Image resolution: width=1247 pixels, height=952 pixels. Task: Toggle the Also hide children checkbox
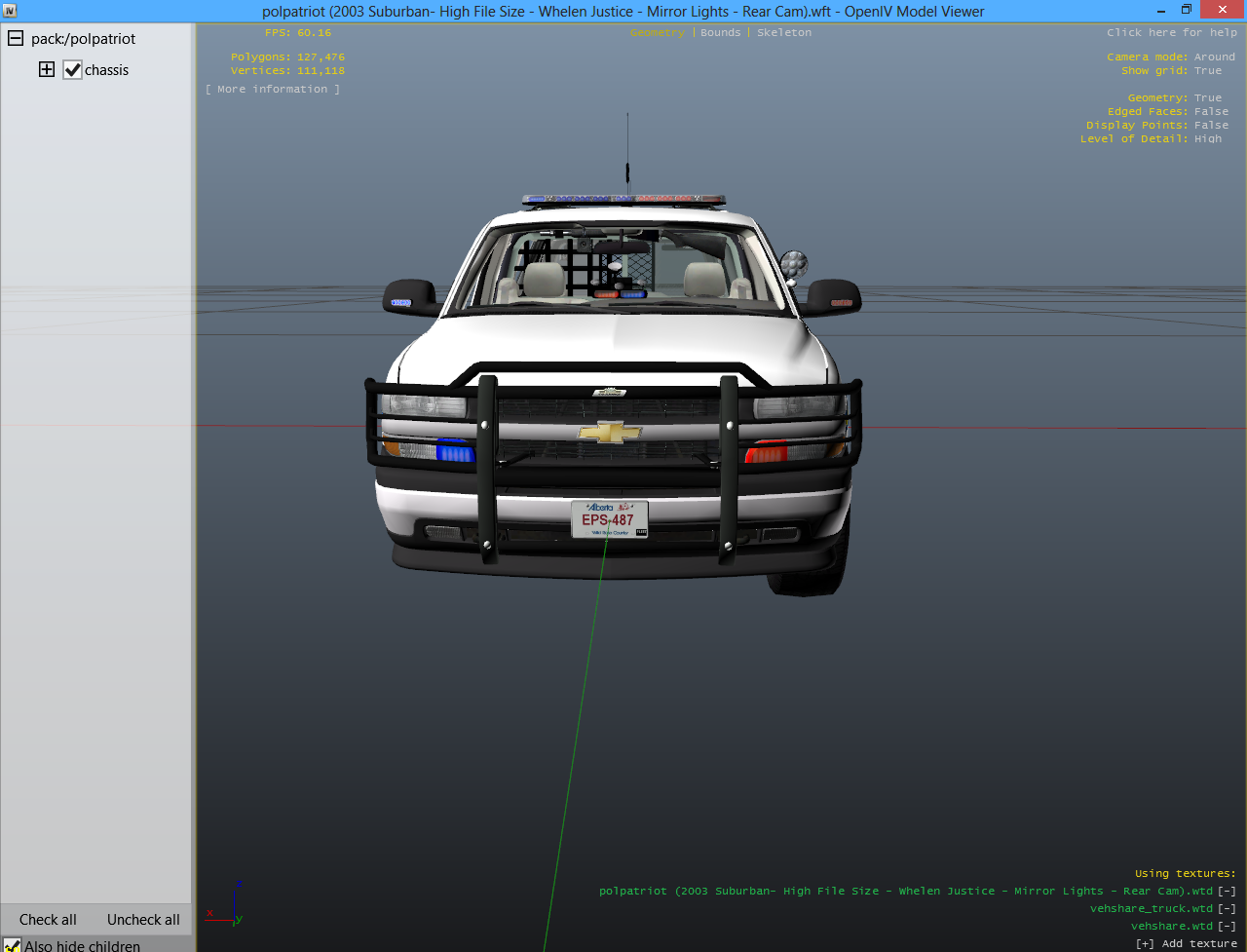click(x=12, y=945)
